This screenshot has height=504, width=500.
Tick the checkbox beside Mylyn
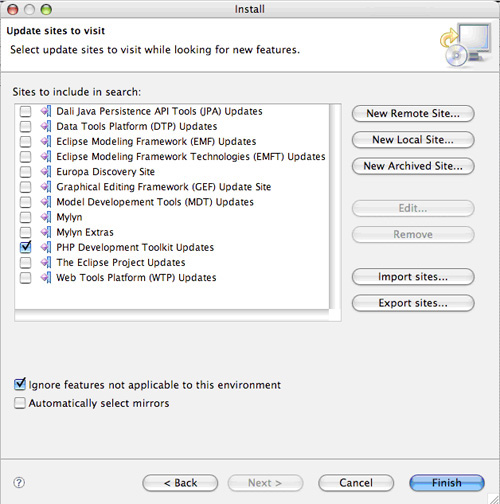point(25,217)
